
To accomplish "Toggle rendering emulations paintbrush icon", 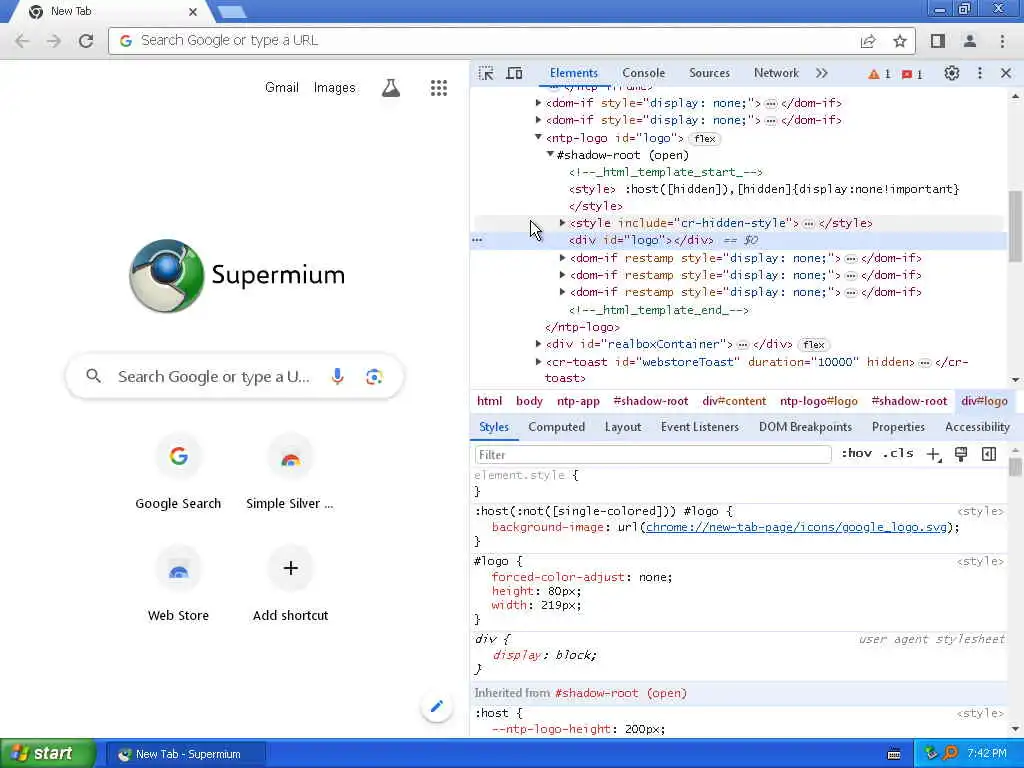I will (961, 455).
